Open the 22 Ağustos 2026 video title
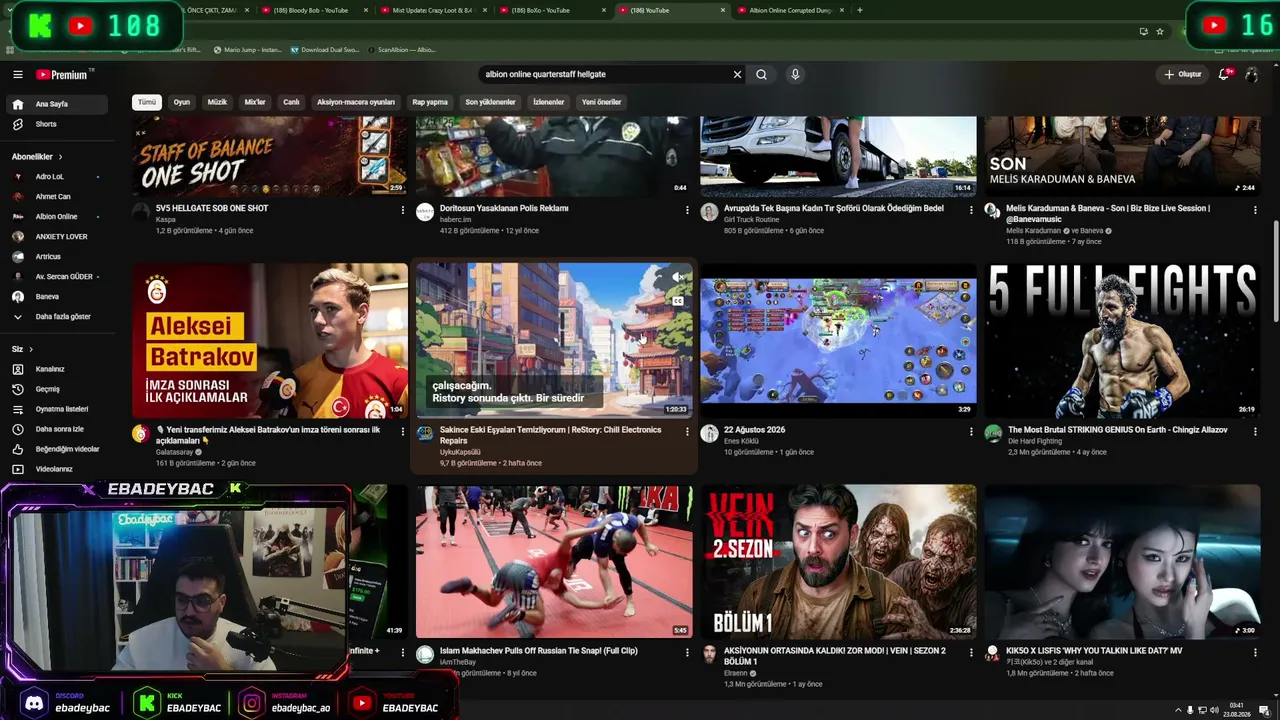Image resolution: width=1280 pixels, height=720 pixels. [755, 430]
